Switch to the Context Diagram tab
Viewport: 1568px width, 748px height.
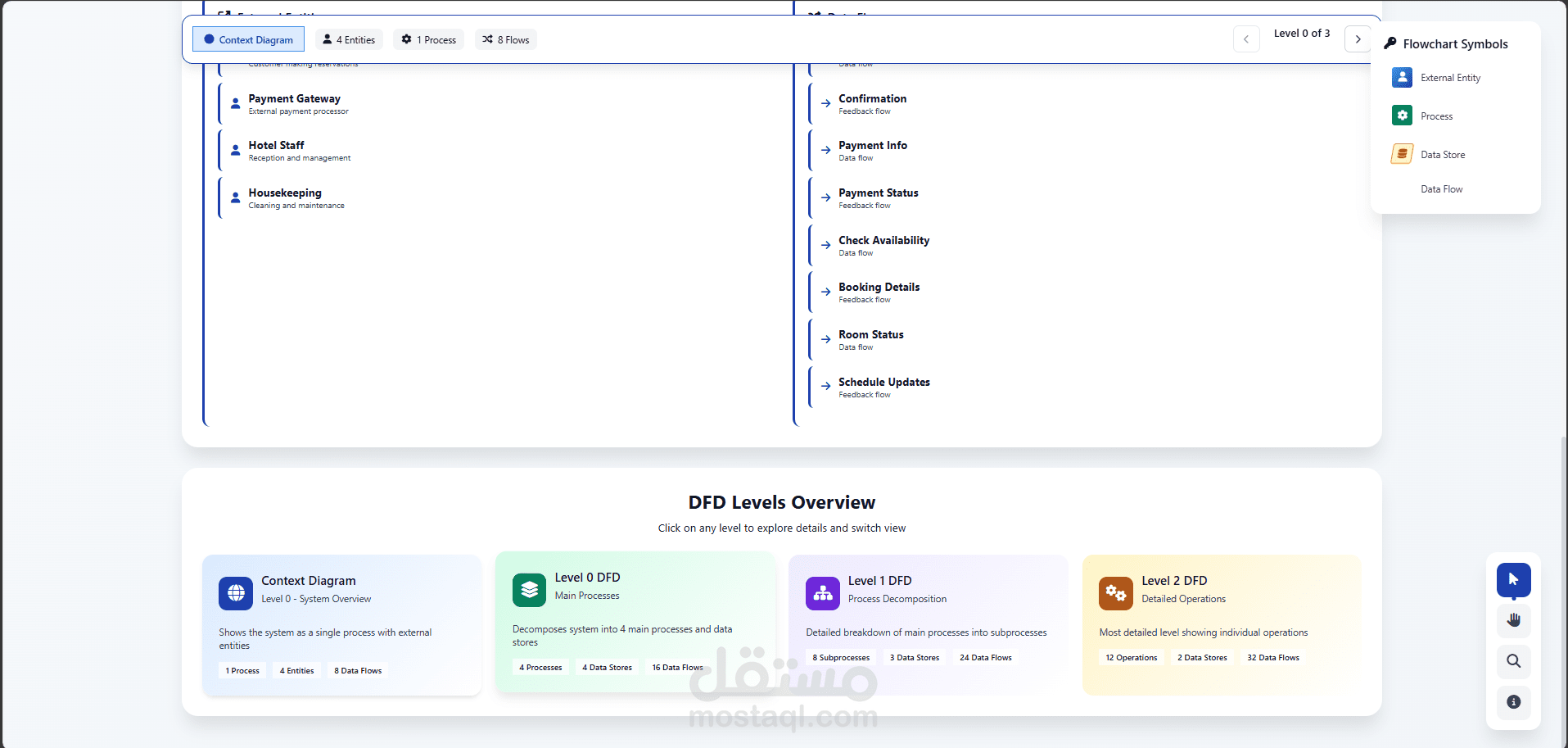pyautogui.click(x=248, y=39)
